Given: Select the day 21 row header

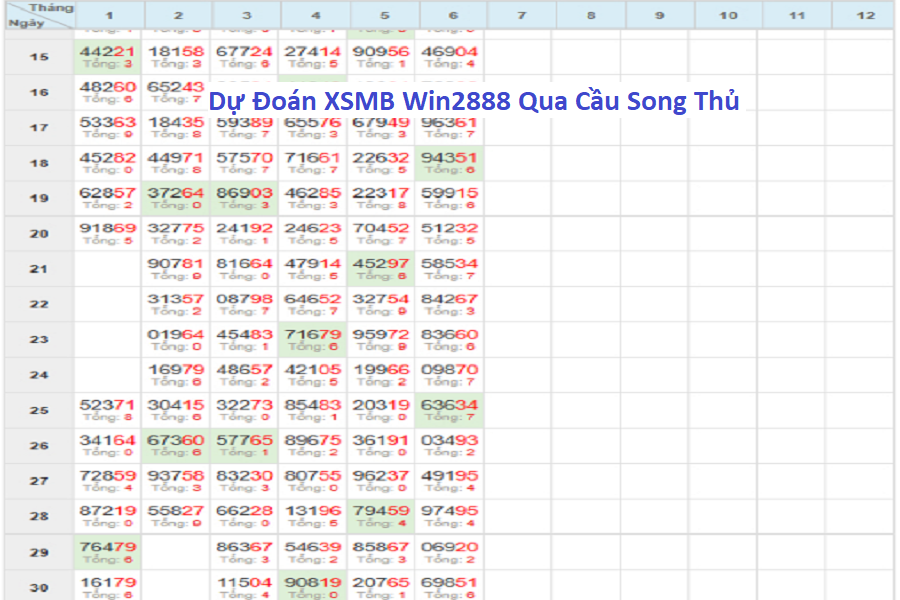Looking at the screenshot, I should click(x=39, y=269).
